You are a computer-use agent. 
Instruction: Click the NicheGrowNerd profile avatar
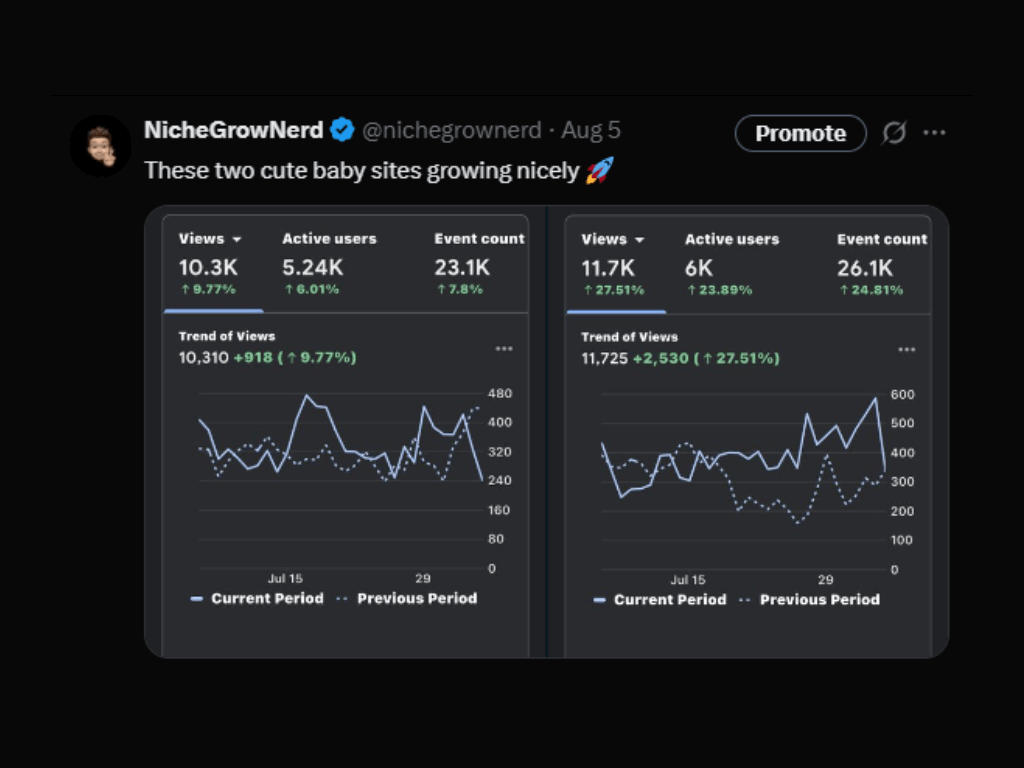[100, 146]
